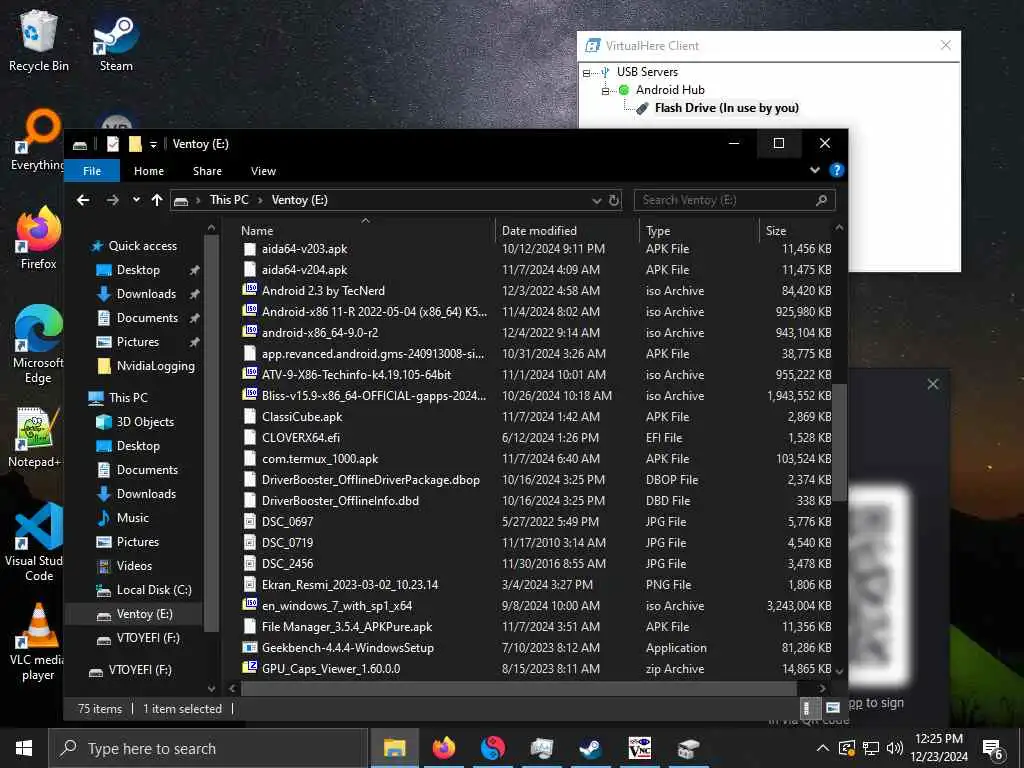Open NvidiaLogging in the navigation pane
This screenshot has height=768, width=1024.
tap(155, 366)
